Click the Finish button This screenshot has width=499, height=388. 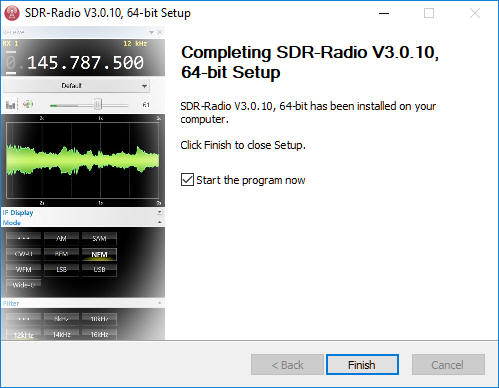point(362,364)
